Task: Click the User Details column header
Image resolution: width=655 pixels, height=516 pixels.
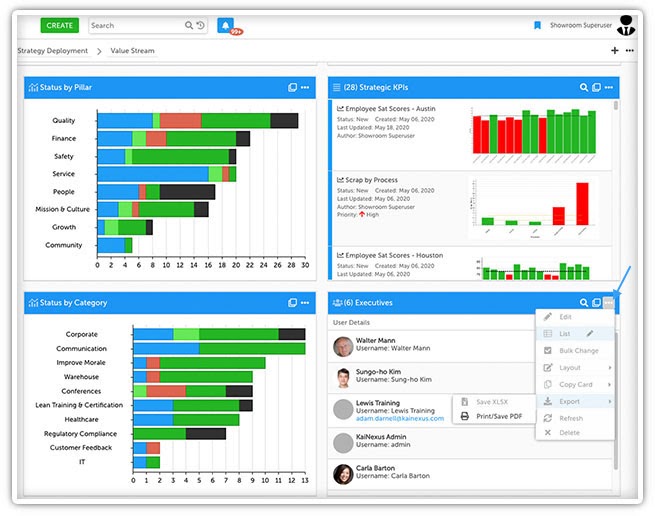Action: [x=351, y=323]
